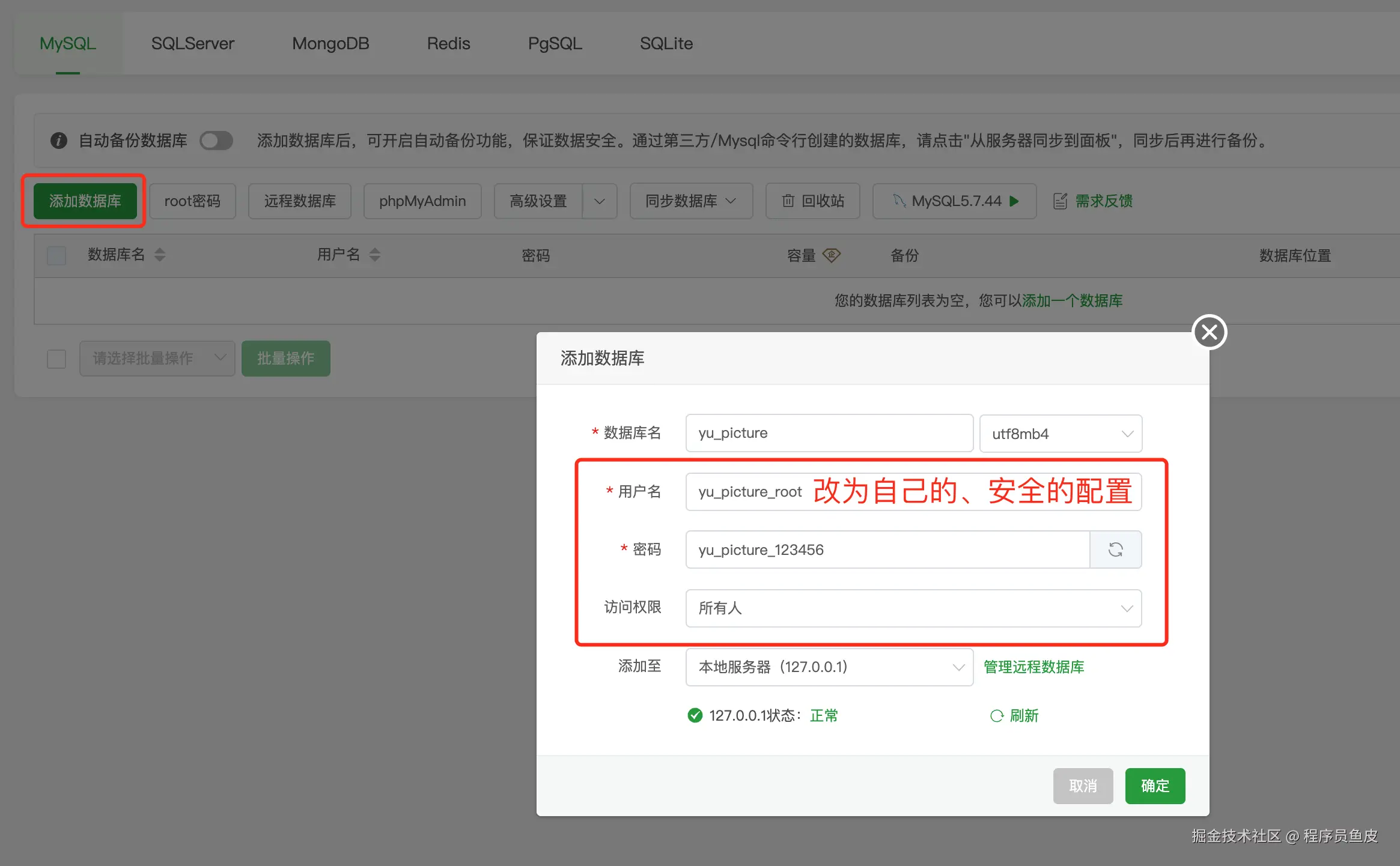The width and height of the screenshot is (1400, 866).
Task: Click the info icon beside auto backup
Action: 58,141
